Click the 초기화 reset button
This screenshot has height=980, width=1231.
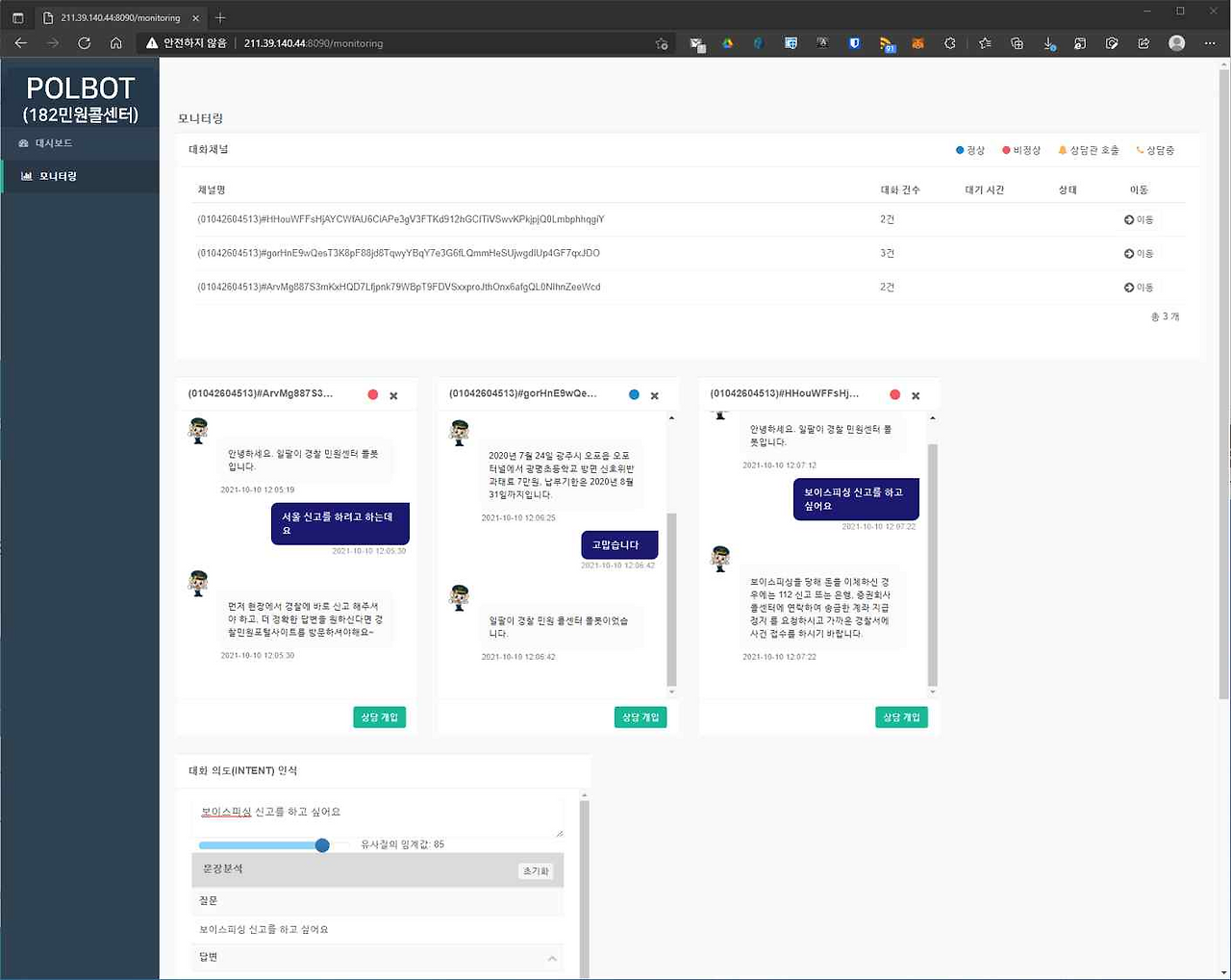pyautogui.click(x=536, y=871)
